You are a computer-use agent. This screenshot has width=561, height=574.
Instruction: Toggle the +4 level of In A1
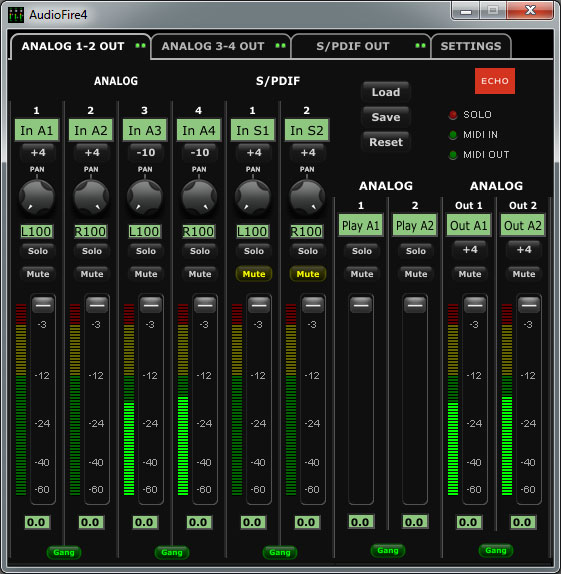click(38, 153)
